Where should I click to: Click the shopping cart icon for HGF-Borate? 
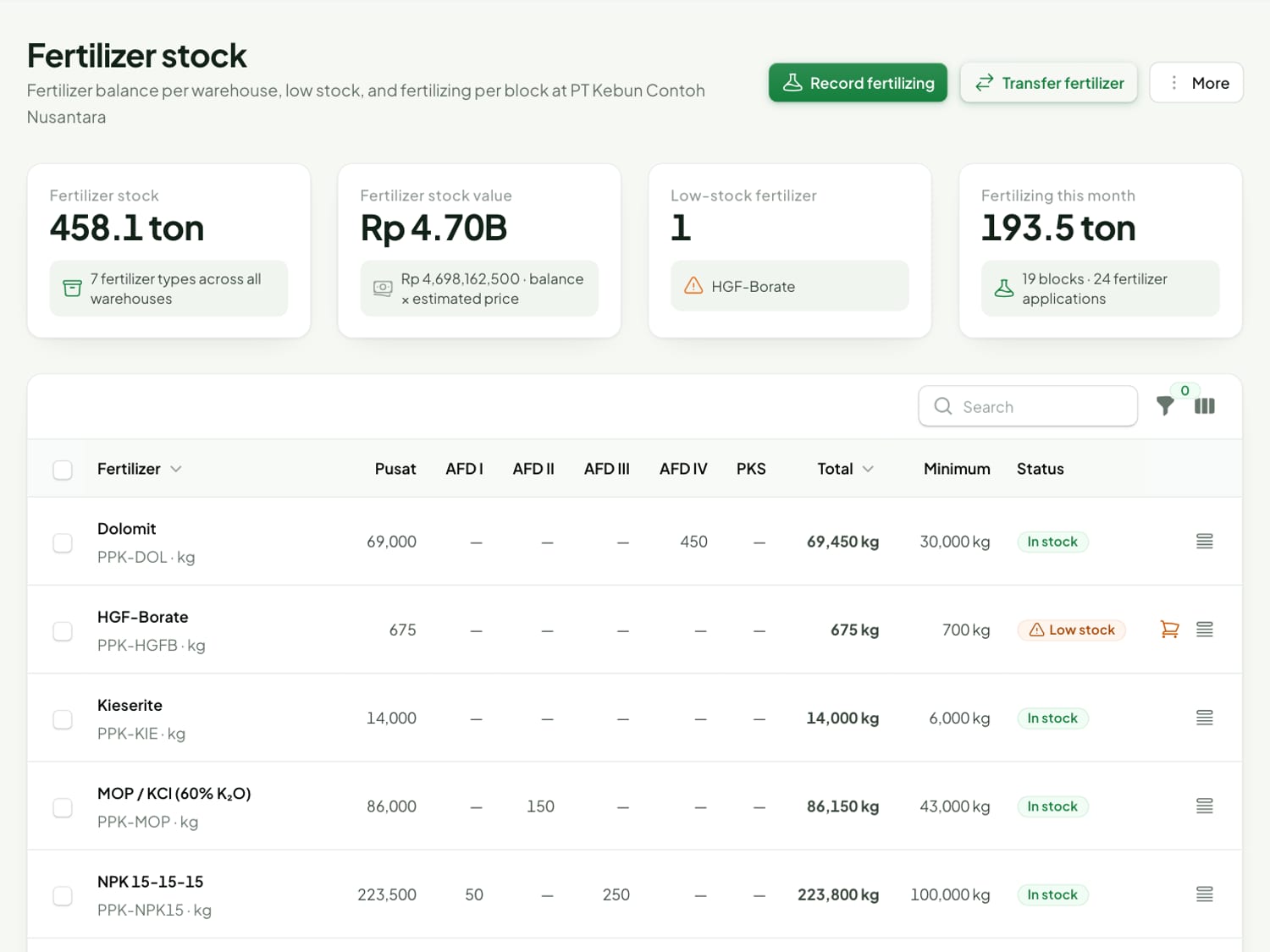click(x=1169, y=630)
